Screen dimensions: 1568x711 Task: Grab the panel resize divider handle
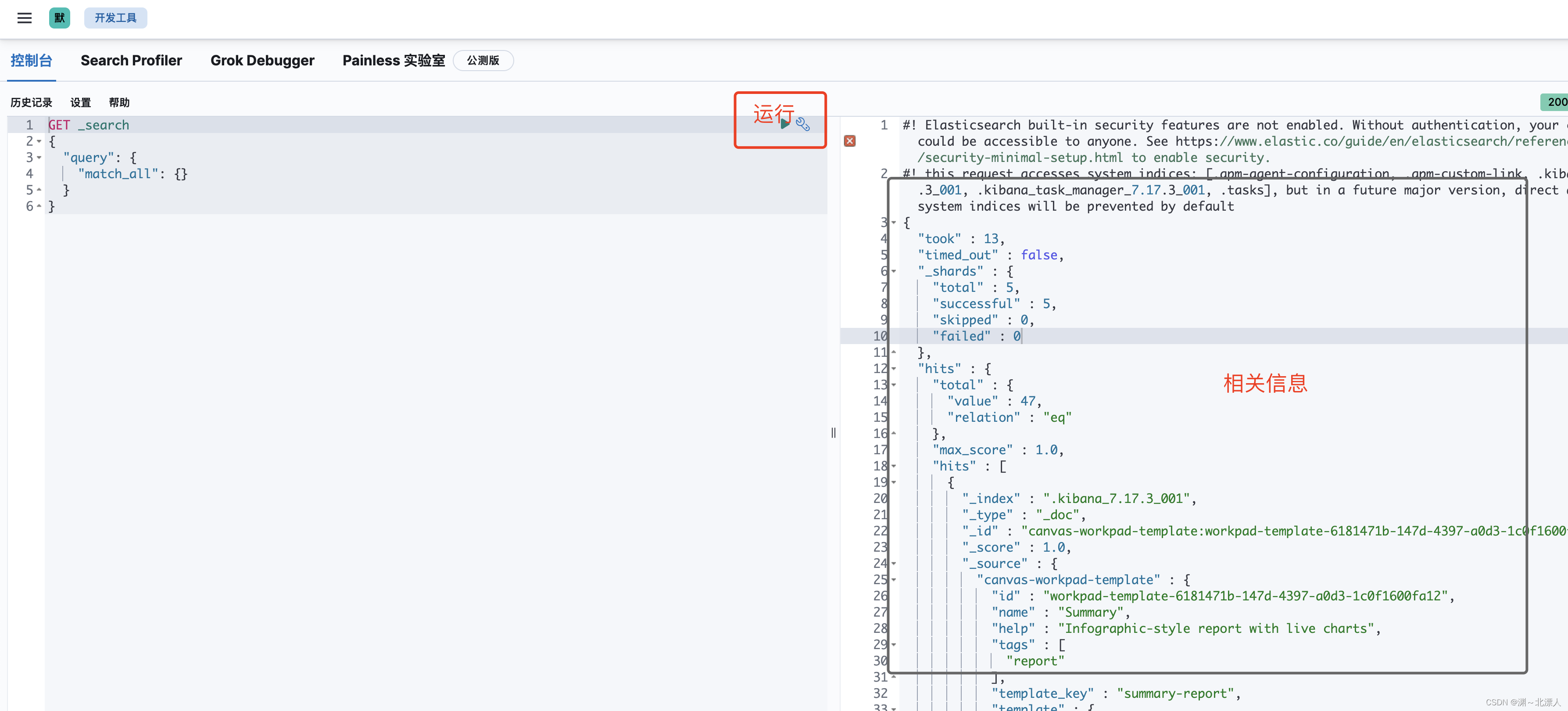tap(833, 433)
